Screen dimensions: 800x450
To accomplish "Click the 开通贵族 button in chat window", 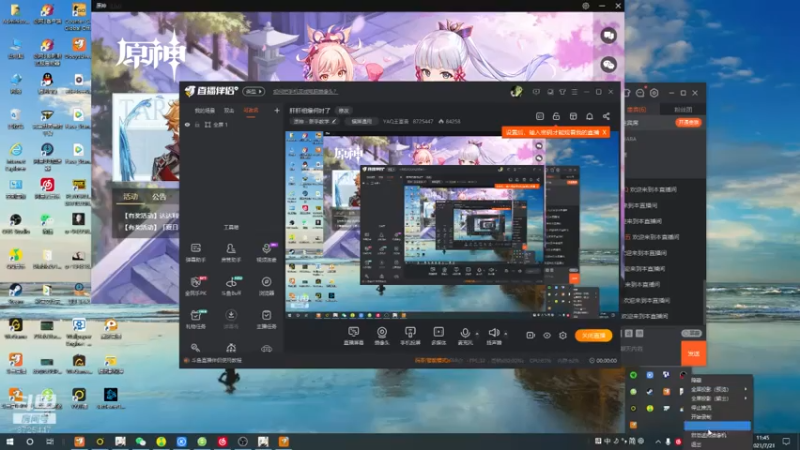I will tap(688, 122).
